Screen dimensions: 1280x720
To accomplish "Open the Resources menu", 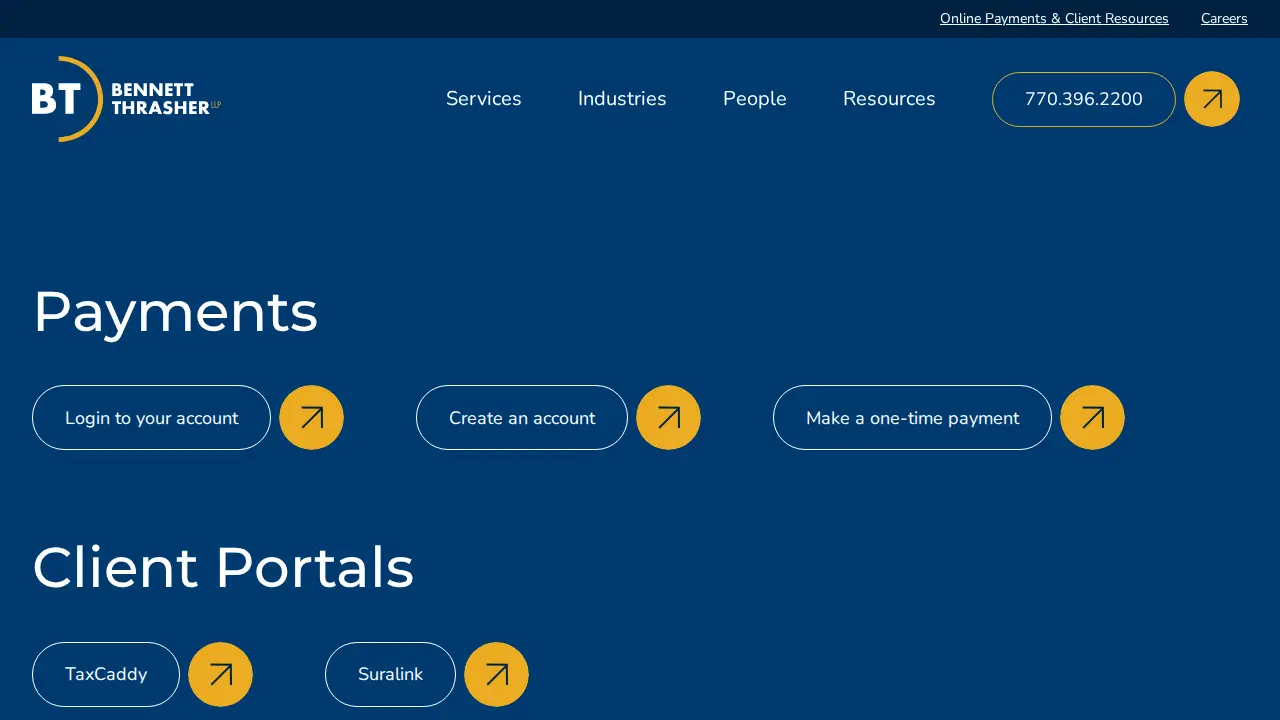I will tap(889, 99).
